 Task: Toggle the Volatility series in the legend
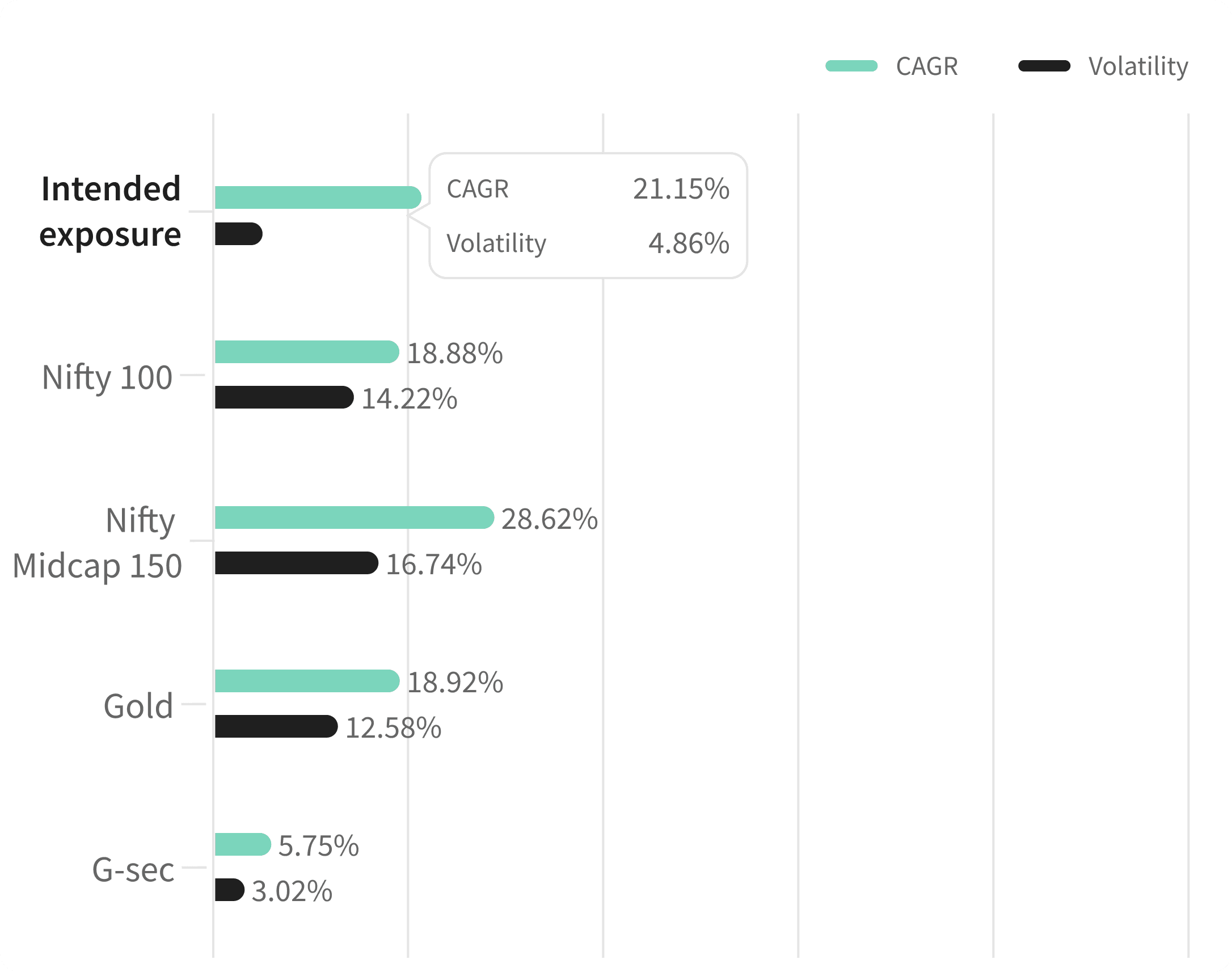point(1137,66)
